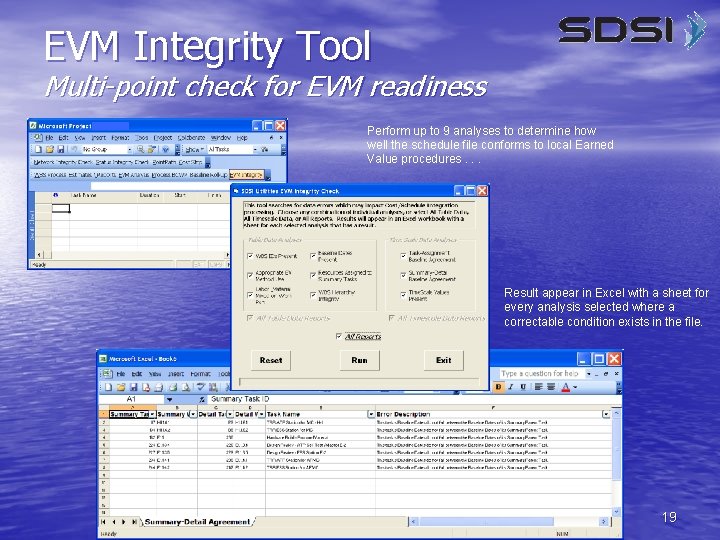Click AutoFilter icon right of All Tasks filter
This screenshot has height=540, width=720.
tap(265, 150)
